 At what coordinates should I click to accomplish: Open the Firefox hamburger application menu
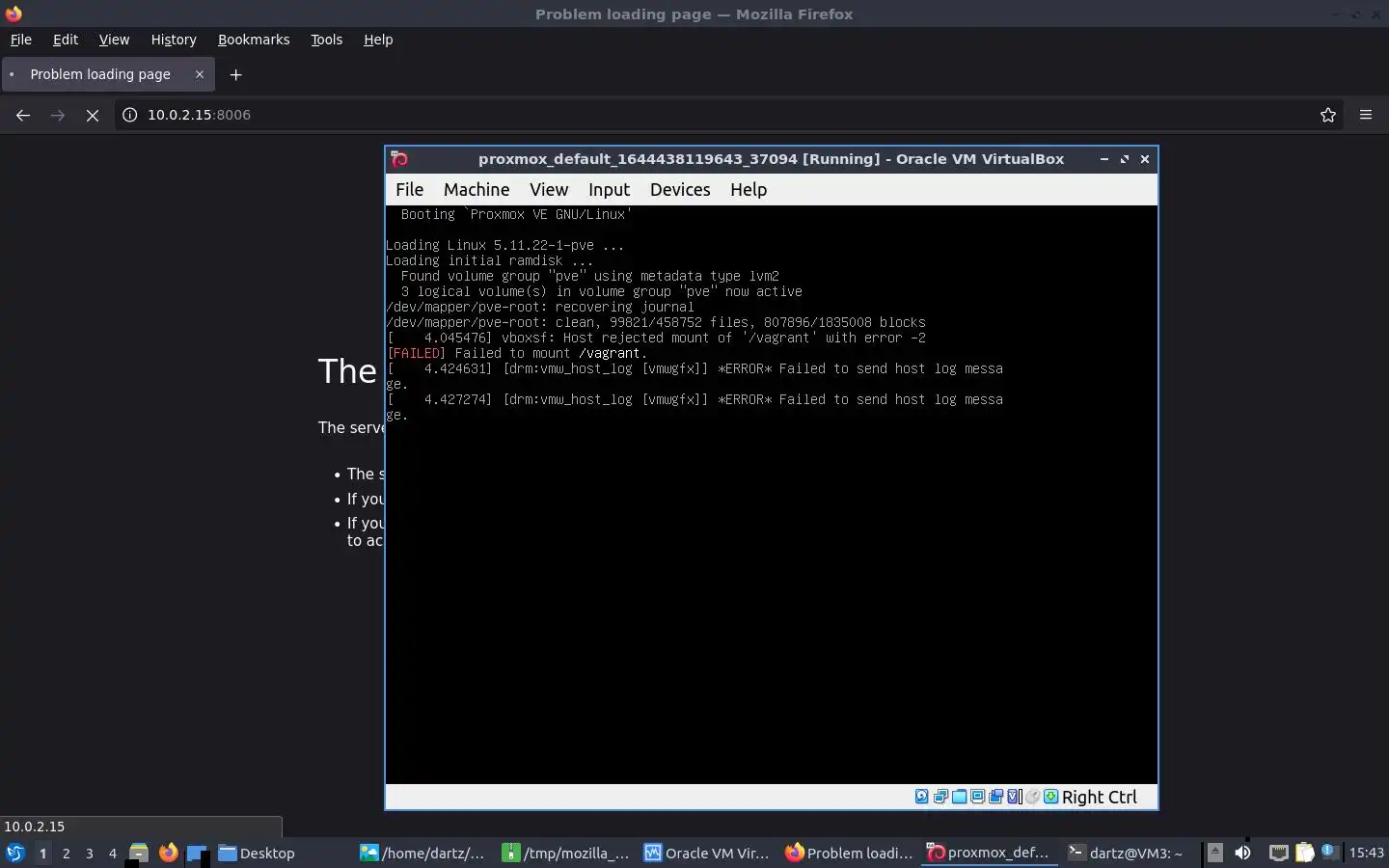coord(1366,115)
